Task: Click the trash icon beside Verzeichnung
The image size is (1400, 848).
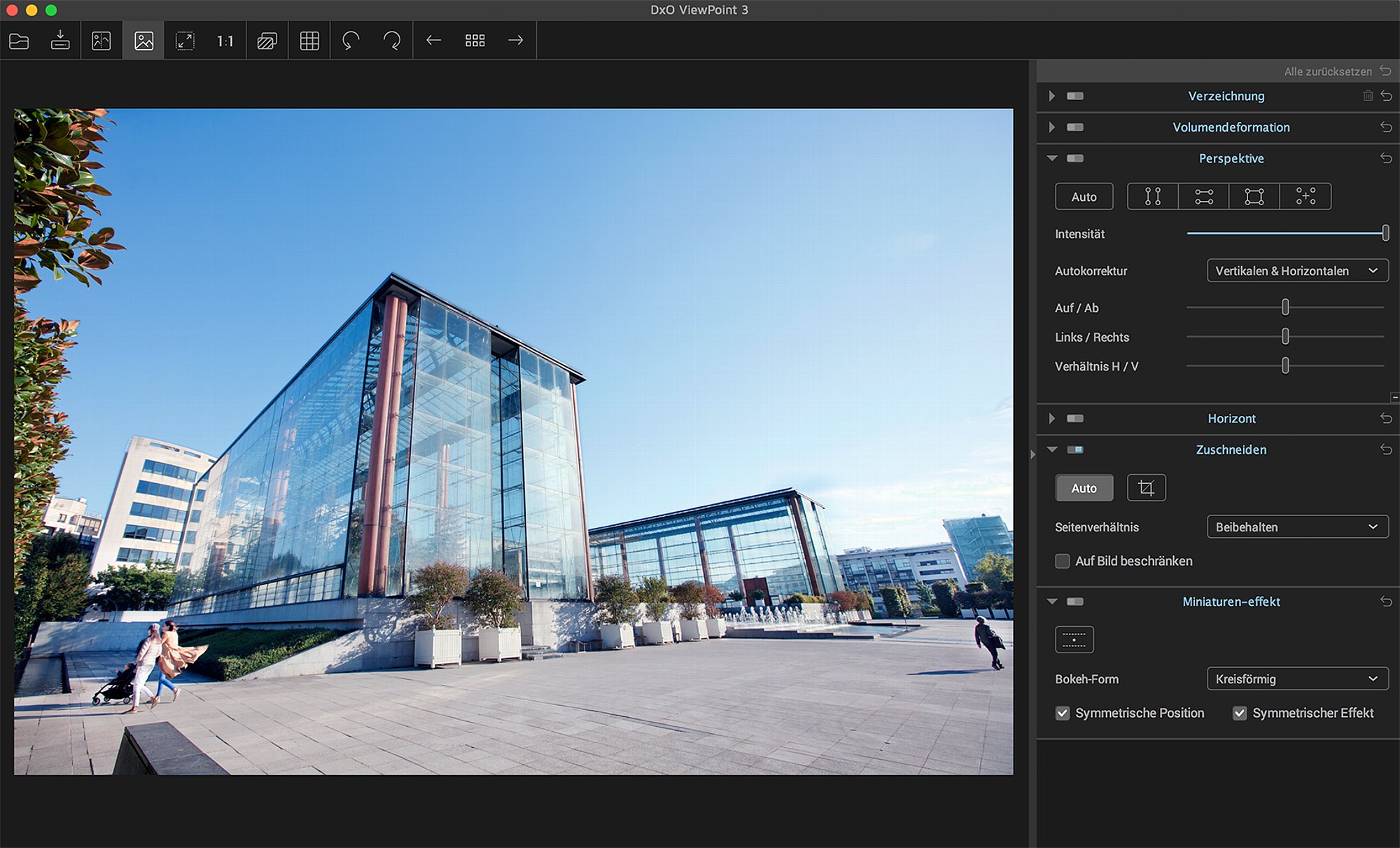Action: tap(1368, 96)
